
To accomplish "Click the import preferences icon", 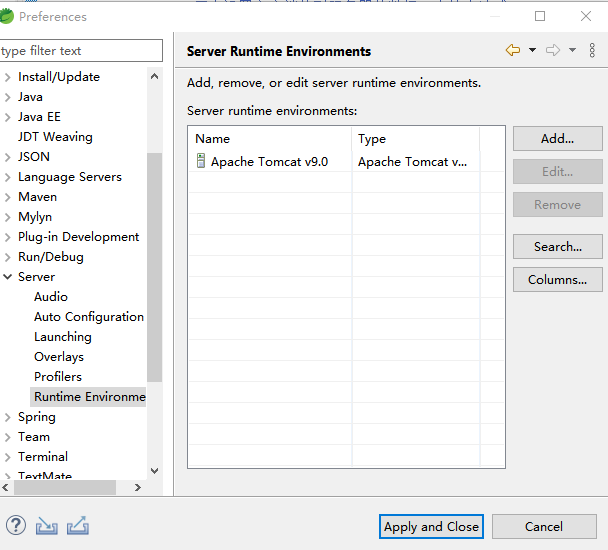I will click(47, 526).
